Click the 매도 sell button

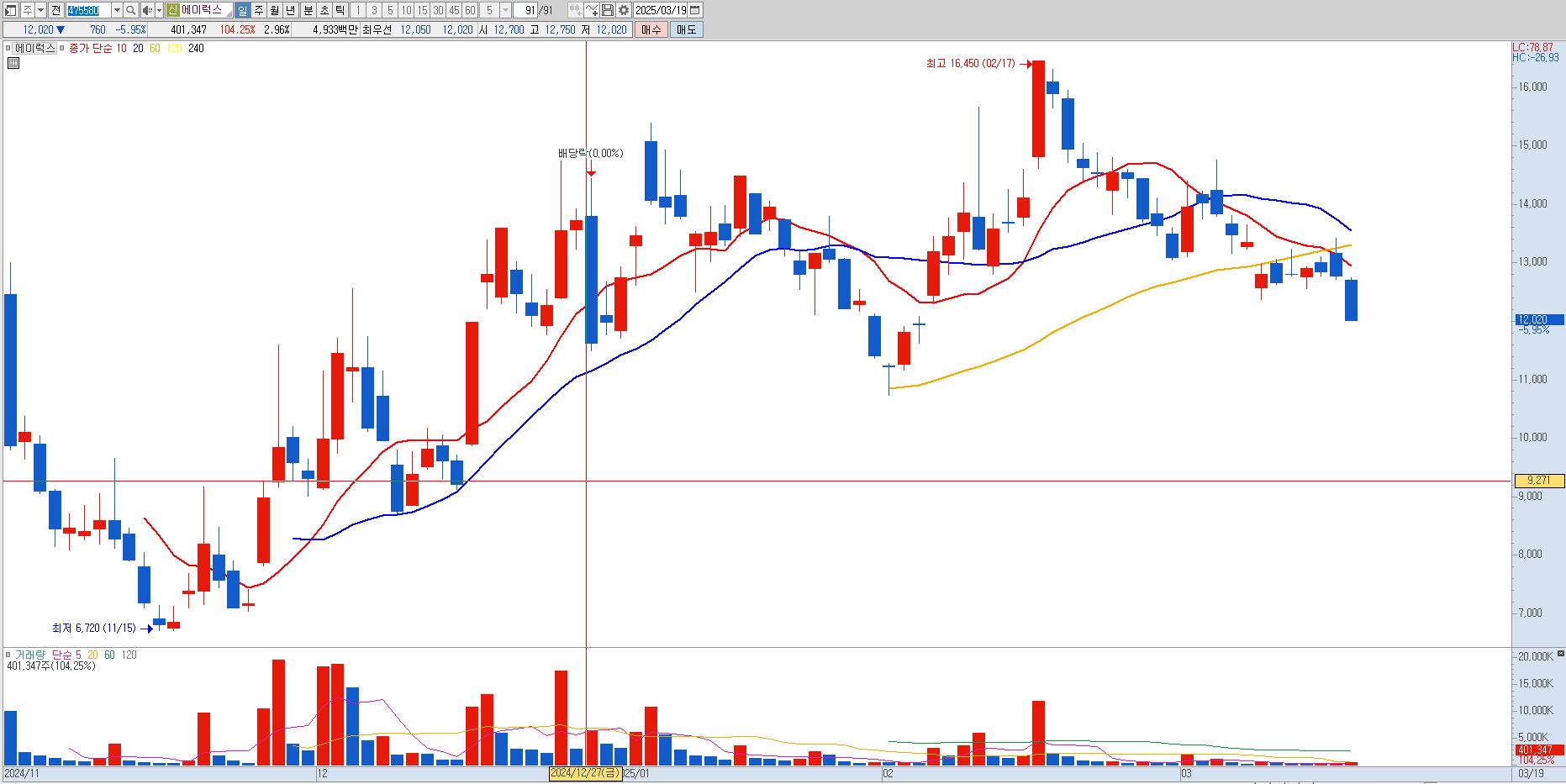[687, 29]
